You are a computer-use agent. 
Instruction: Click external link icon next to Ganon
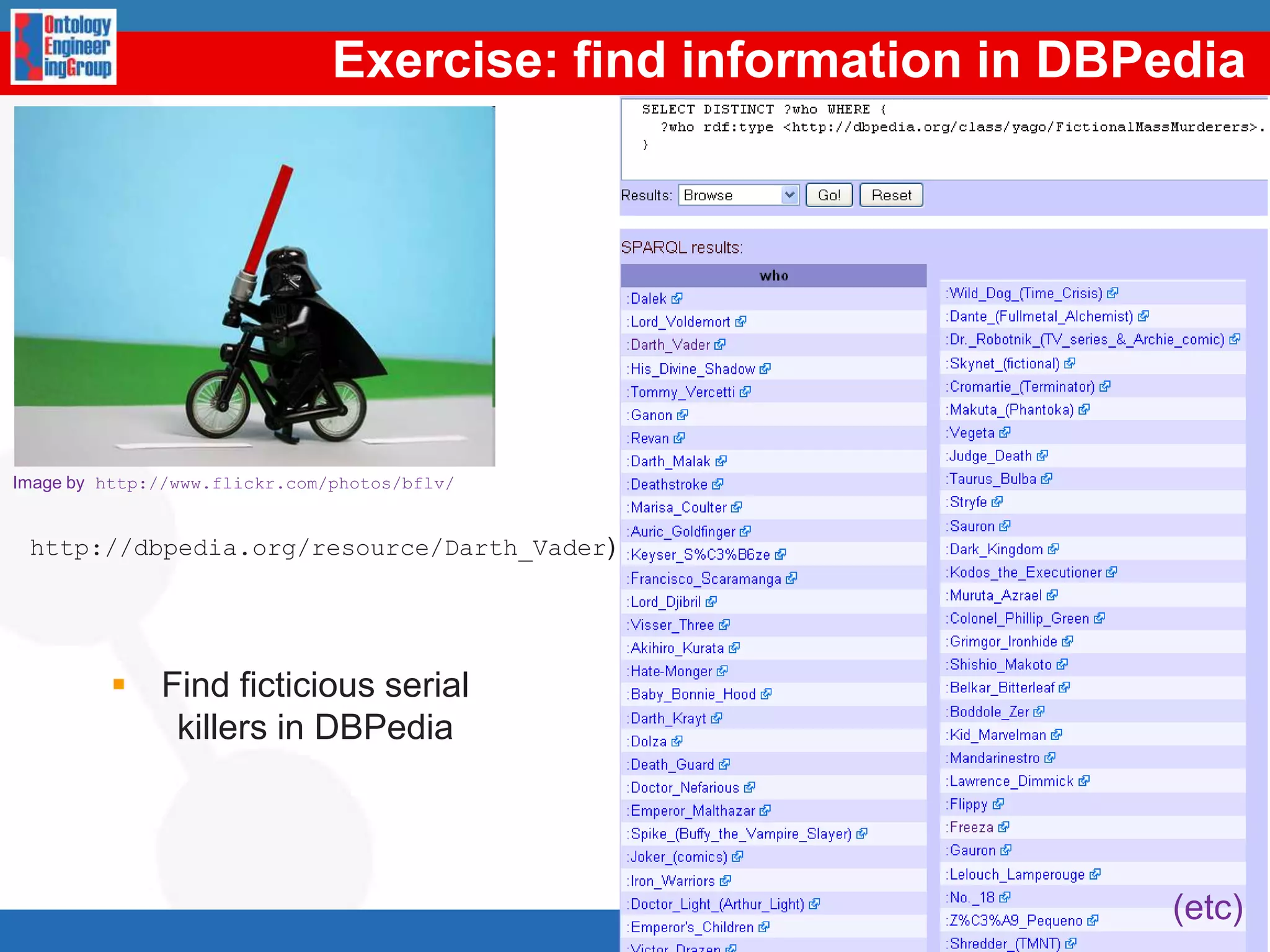click(683, 415)
